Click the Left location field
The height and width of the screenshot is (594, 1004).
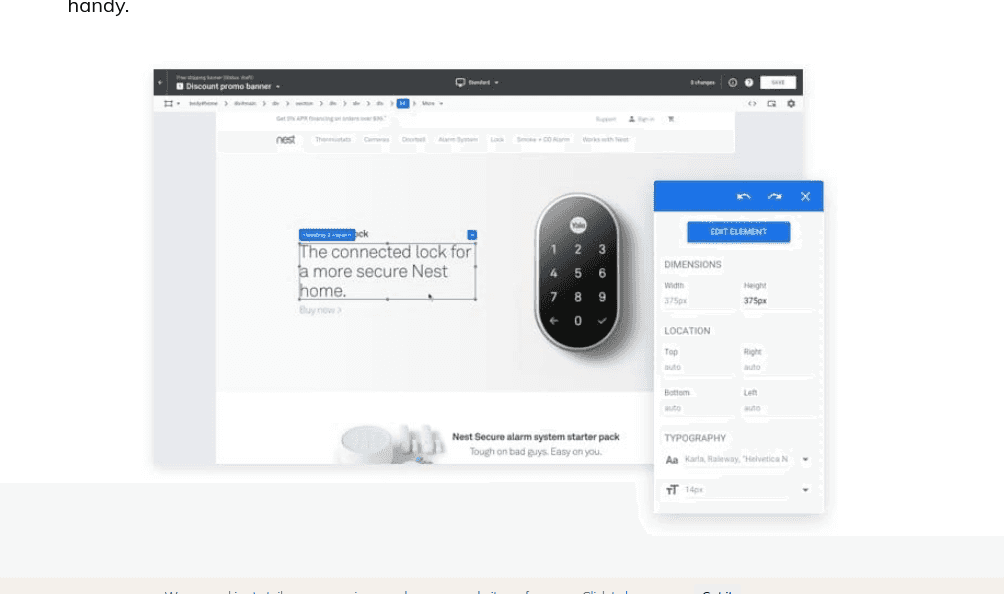click(x=779, y=408)
